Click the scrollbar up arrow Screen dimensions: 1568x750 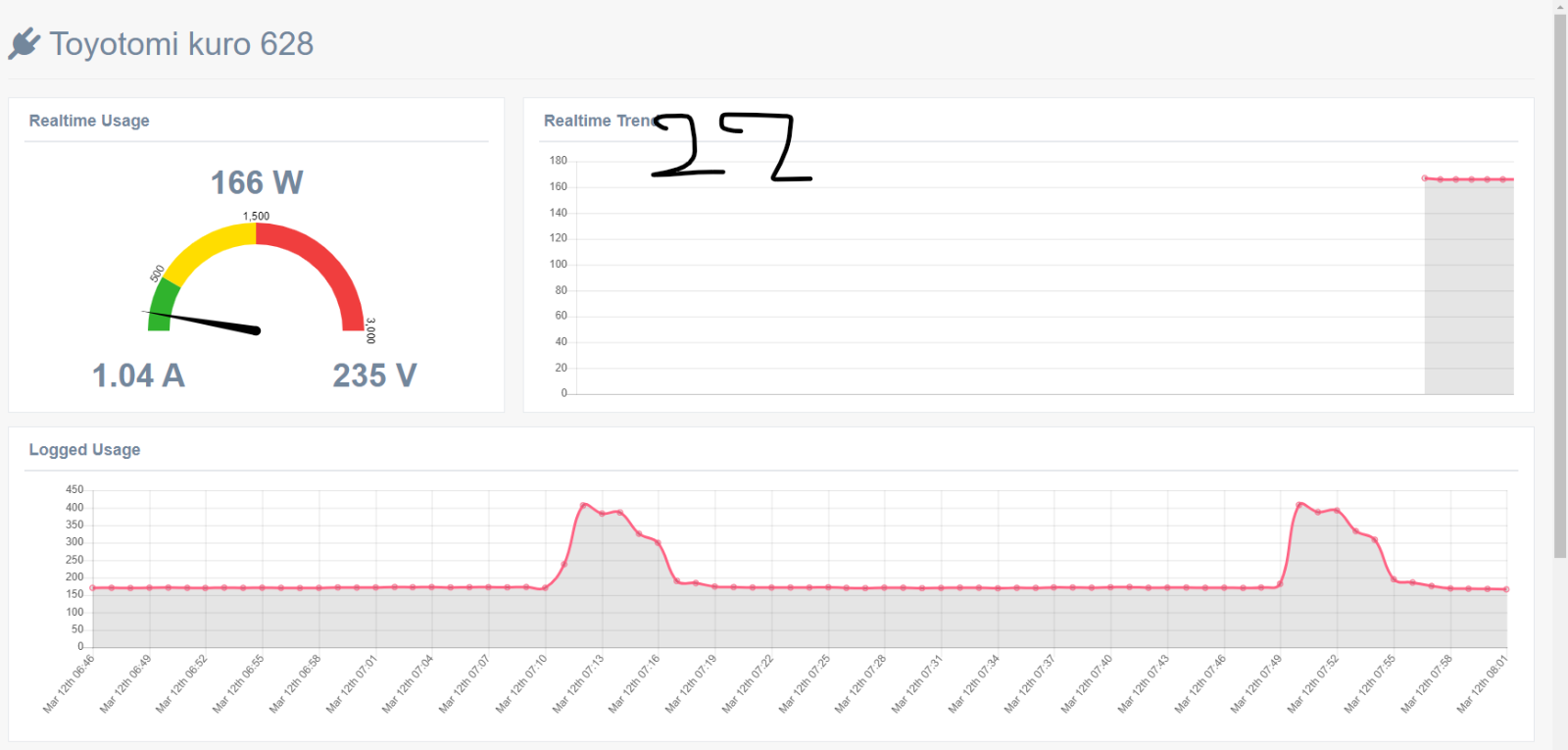pyautogui.click(x=1560, y=6)
